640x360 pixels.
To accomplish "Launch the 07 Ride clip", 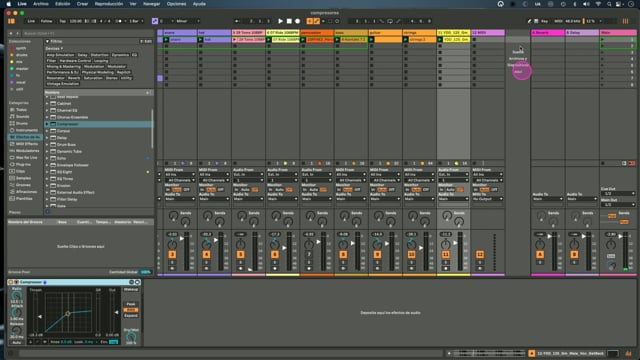I will (x=269, y=40).
